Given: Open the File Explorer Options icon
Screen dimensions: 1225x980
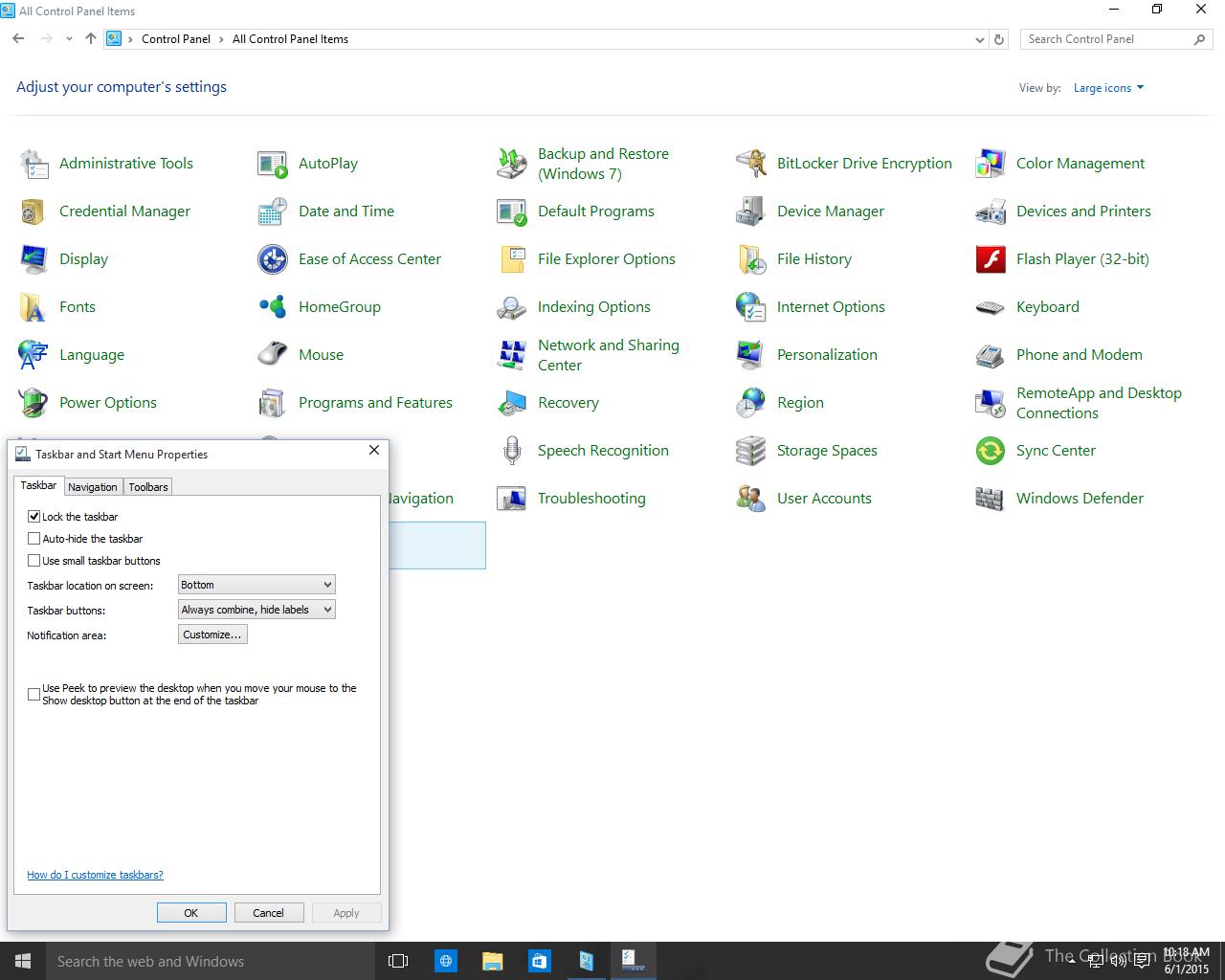Looking at the screenshot, I should (512, 259).
